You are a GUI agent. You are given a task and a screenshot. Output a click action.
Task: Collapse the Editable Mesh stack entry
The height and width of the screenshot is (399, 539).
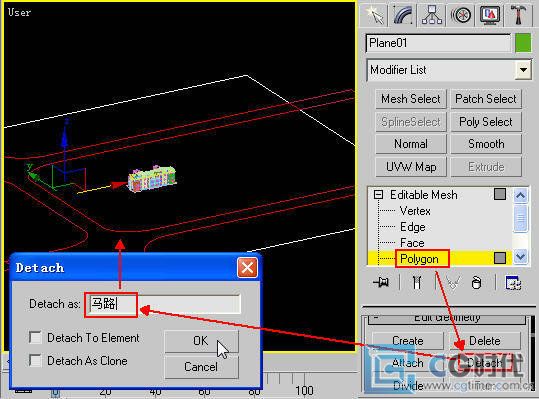point(378,195)
